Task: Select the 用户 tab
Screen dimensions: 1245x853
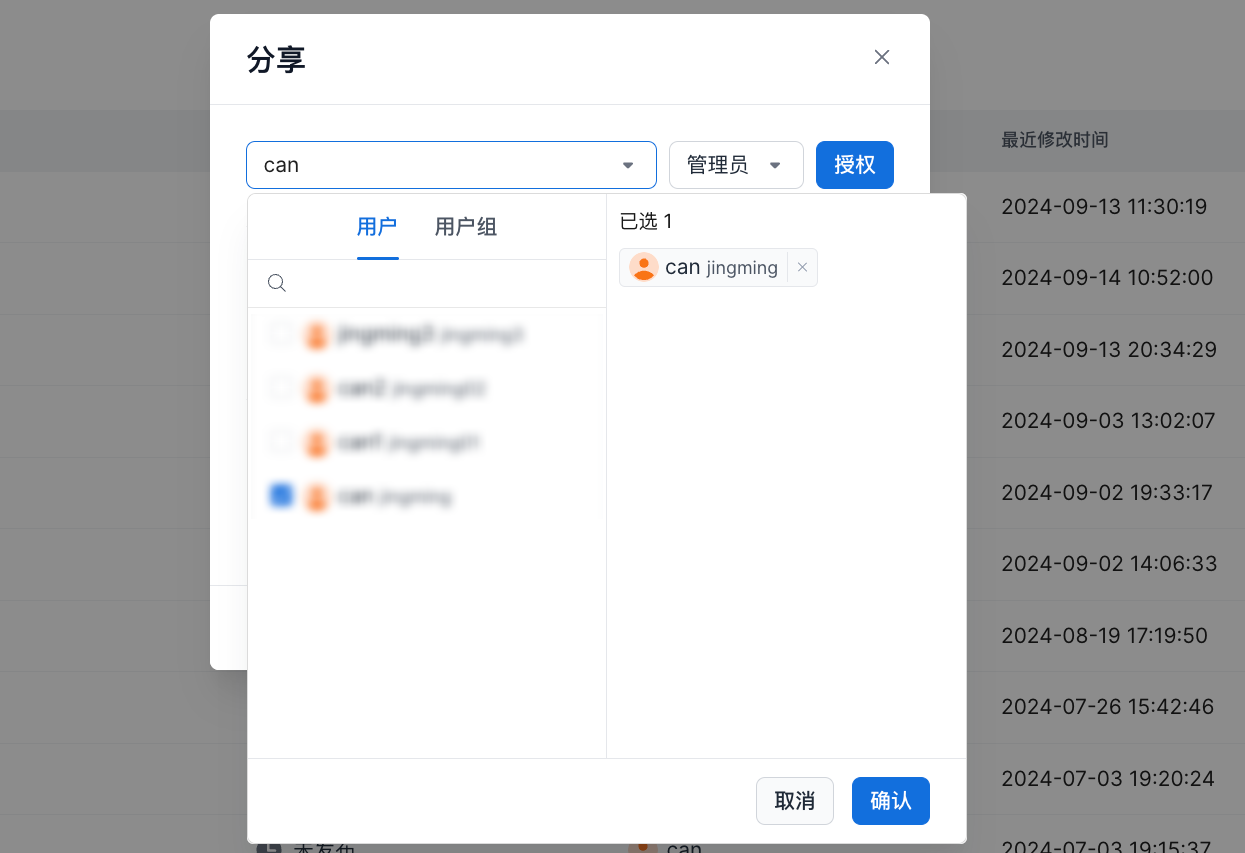Action: click(377, 227)
